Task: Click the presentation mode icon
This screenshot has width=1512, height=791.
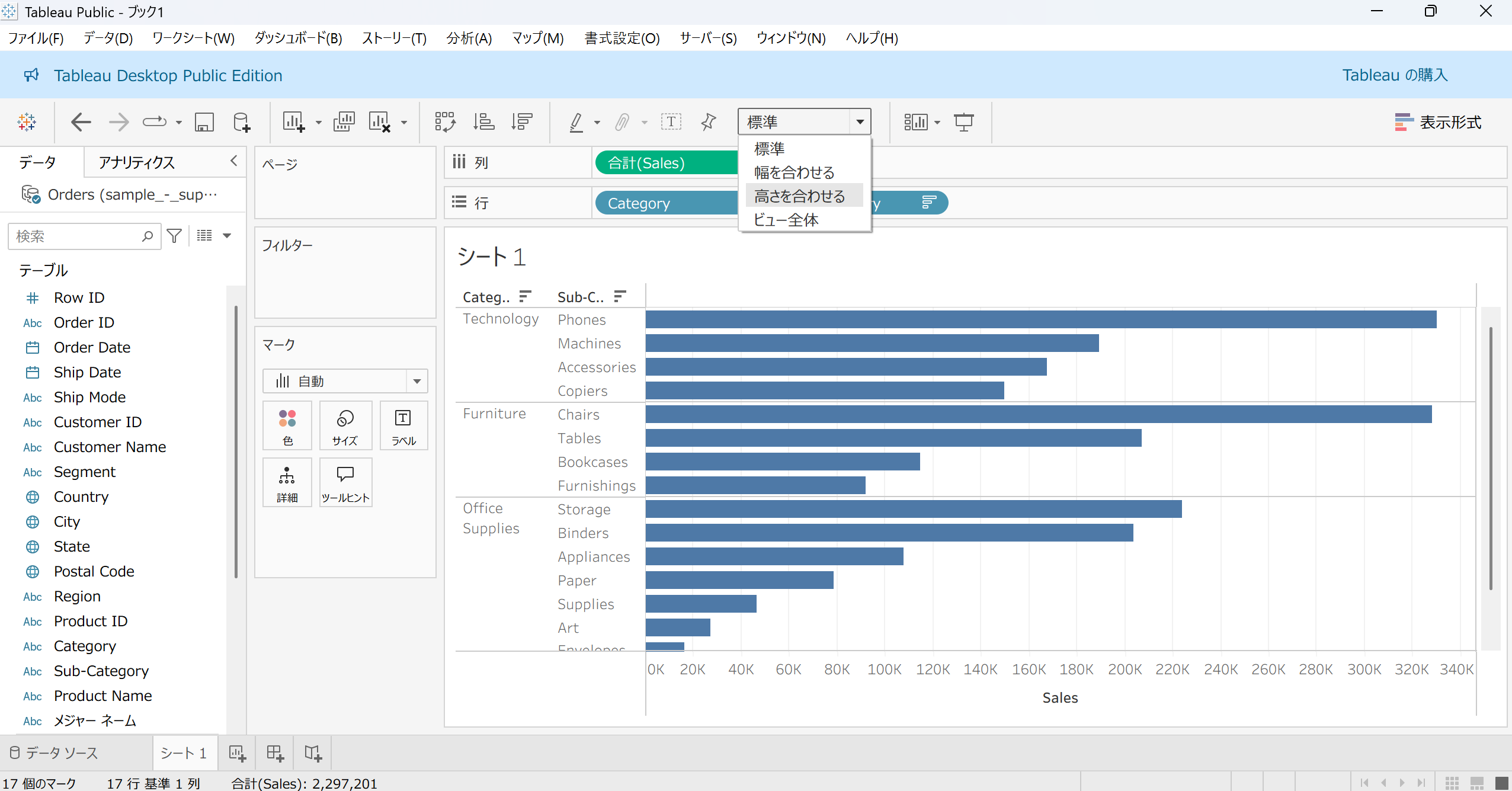Action: [963, 122]
